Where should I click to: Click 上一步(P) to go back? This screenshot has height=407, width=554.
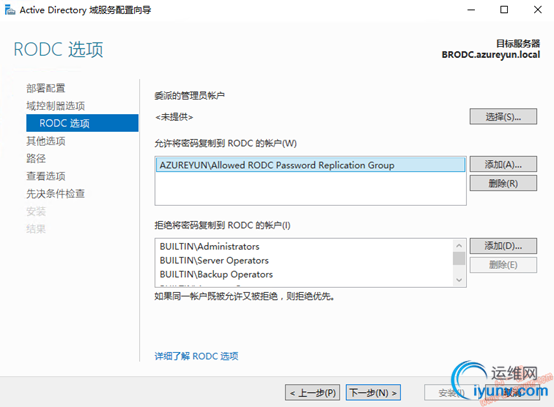point(312,393)
